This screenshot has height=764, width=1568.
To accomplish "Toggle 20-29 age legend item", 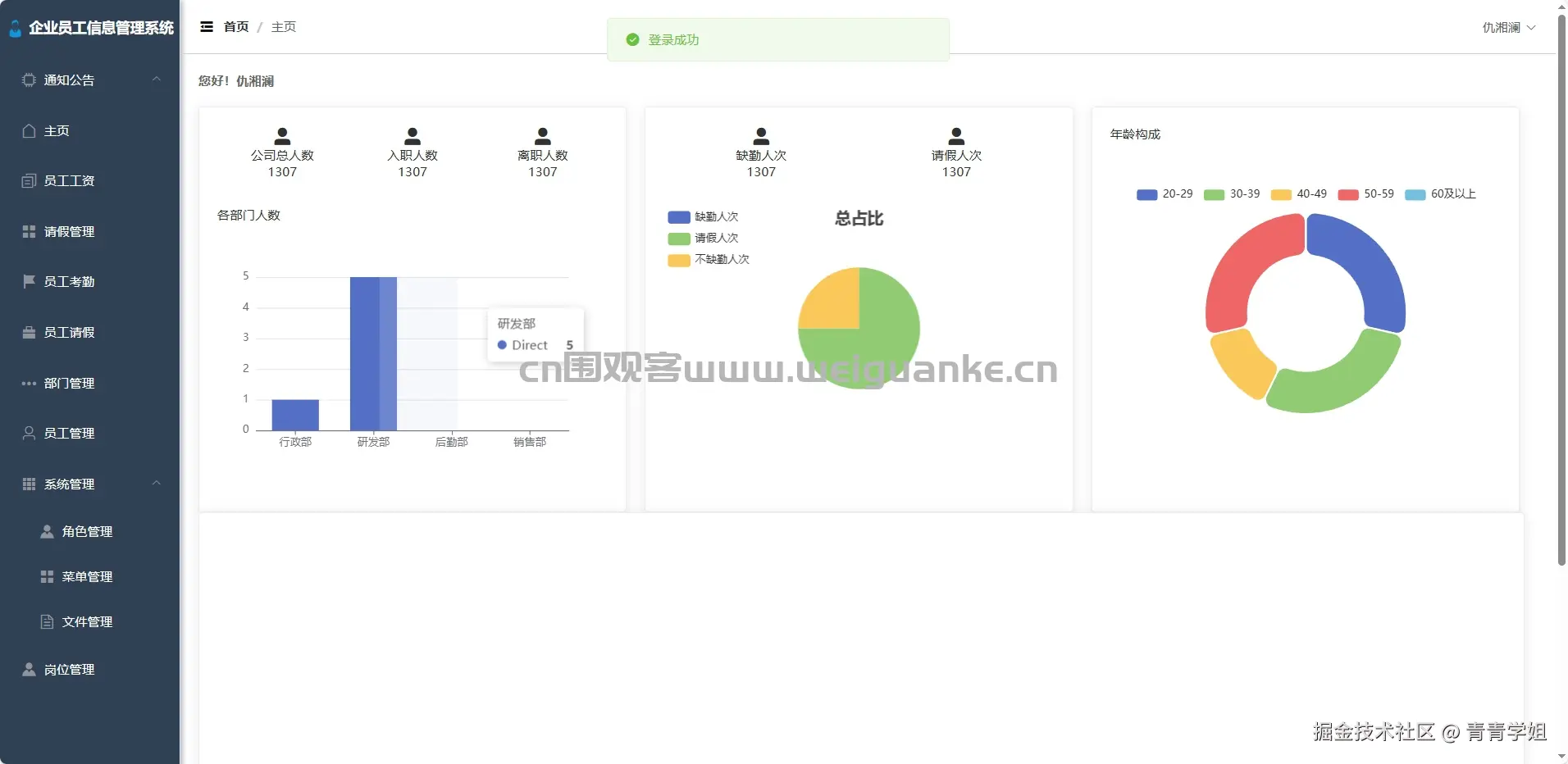I will [x=1165, y=194].
